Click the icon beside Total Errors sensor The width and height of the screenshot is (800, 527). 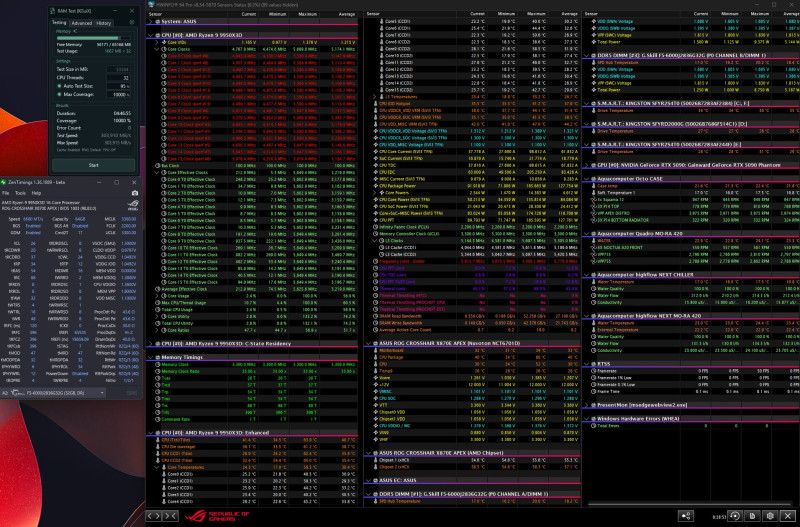(594, 426)
